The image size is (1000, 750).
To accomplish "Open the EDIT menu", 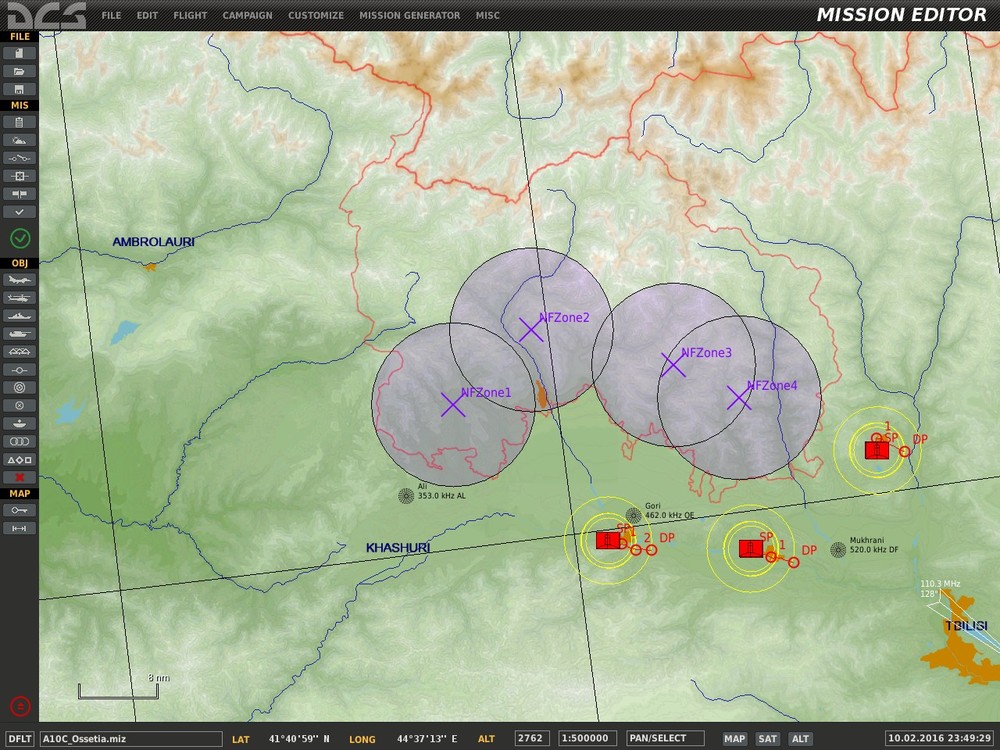I will [147, 15].
